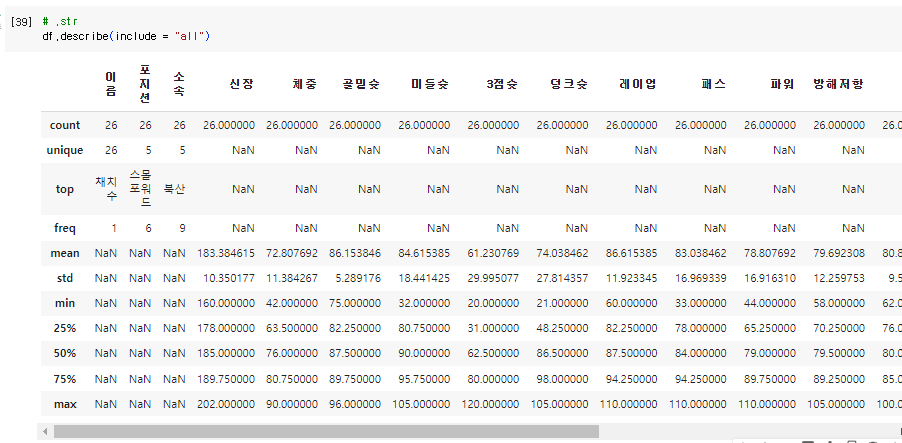The height and width of the screenshot is (443, 902).
Task: Click the top value '북산' in 소속 column
Action: tap(174, 189)
